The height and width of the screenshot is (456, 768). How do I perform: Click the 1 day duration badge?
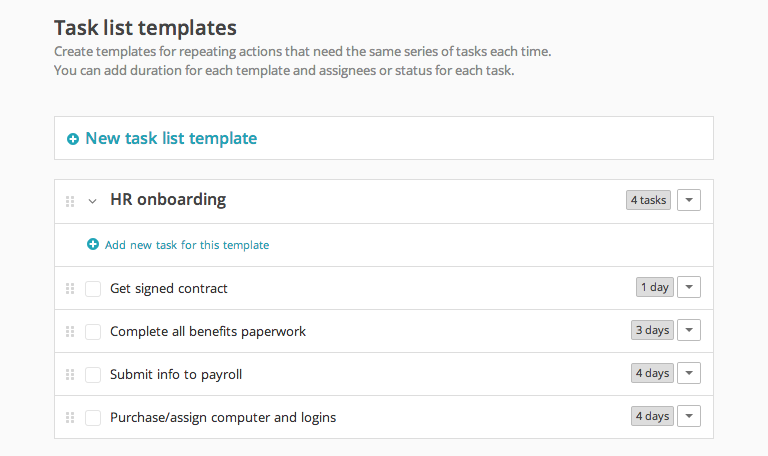point(654,287)
